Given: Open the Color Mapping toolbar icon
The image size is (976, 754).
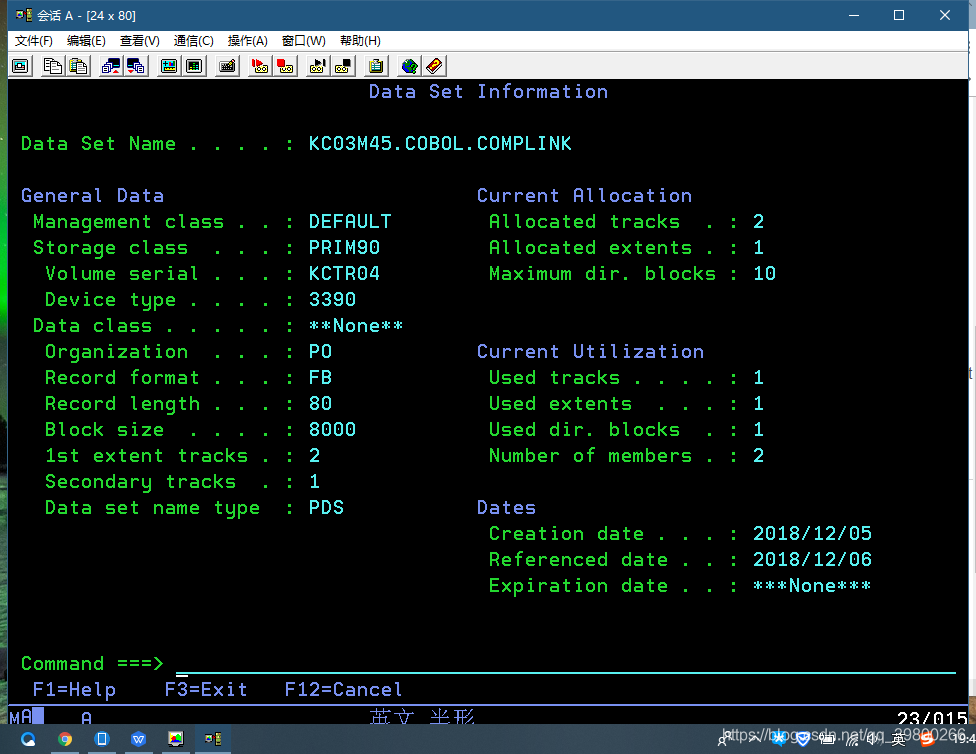Looking at the screenshot, I should click(194, 66).
